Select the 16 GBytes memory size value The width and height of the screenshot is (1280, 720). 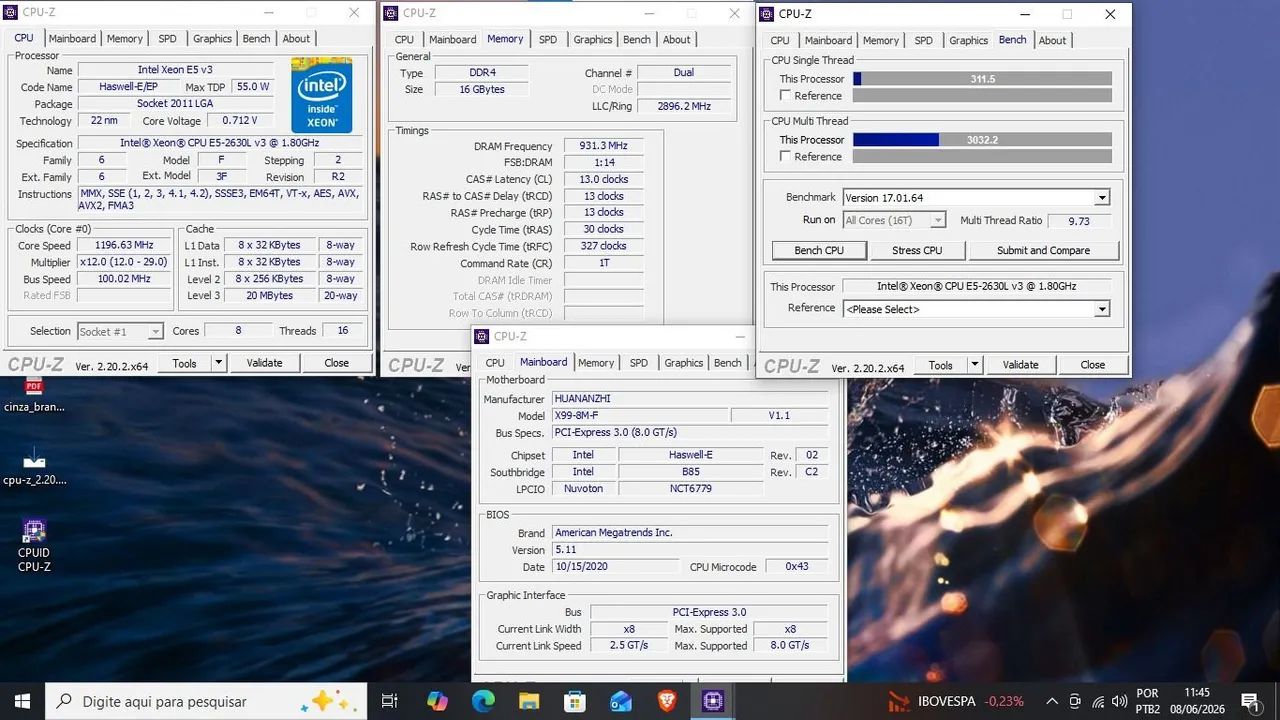point(481,90)
